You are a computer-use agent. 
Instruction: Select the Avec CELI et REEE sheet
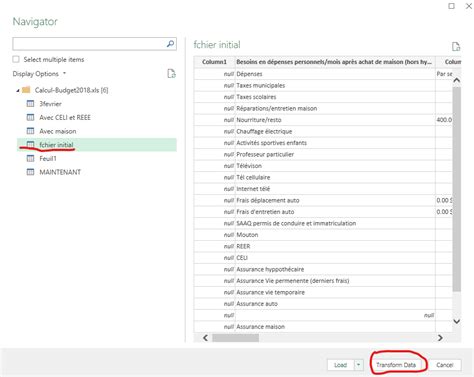(x=65, y=118)
